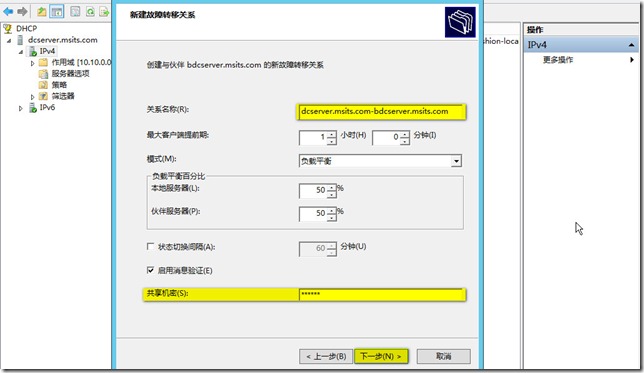The height and width of the screenshot is (373, 644).
Task: Expand the 筛选器 tree node
Action: (32, 97)
